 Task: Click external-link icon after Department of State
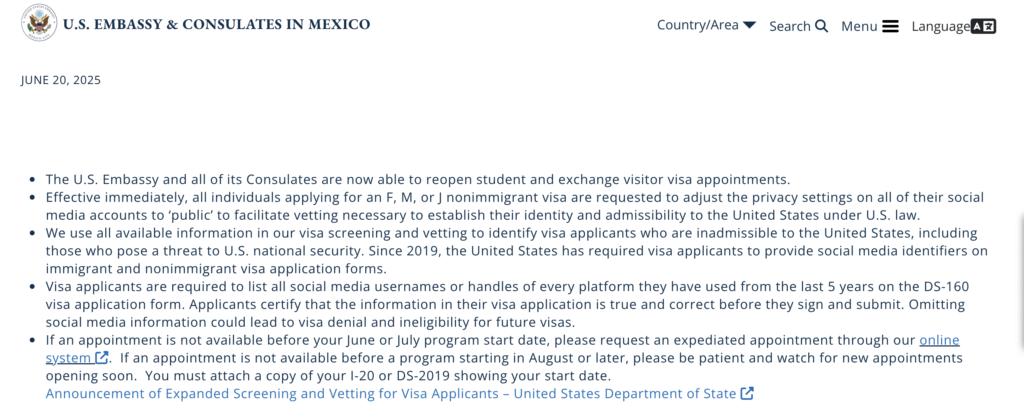747,394
